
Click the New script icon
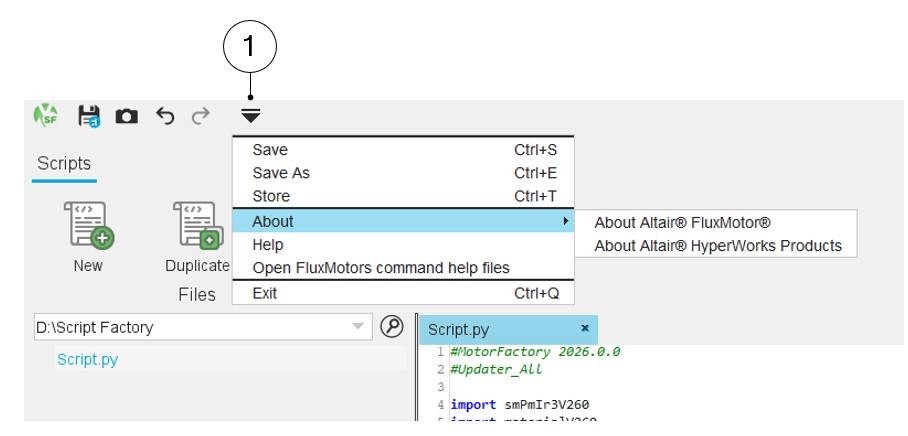[88, 225]
